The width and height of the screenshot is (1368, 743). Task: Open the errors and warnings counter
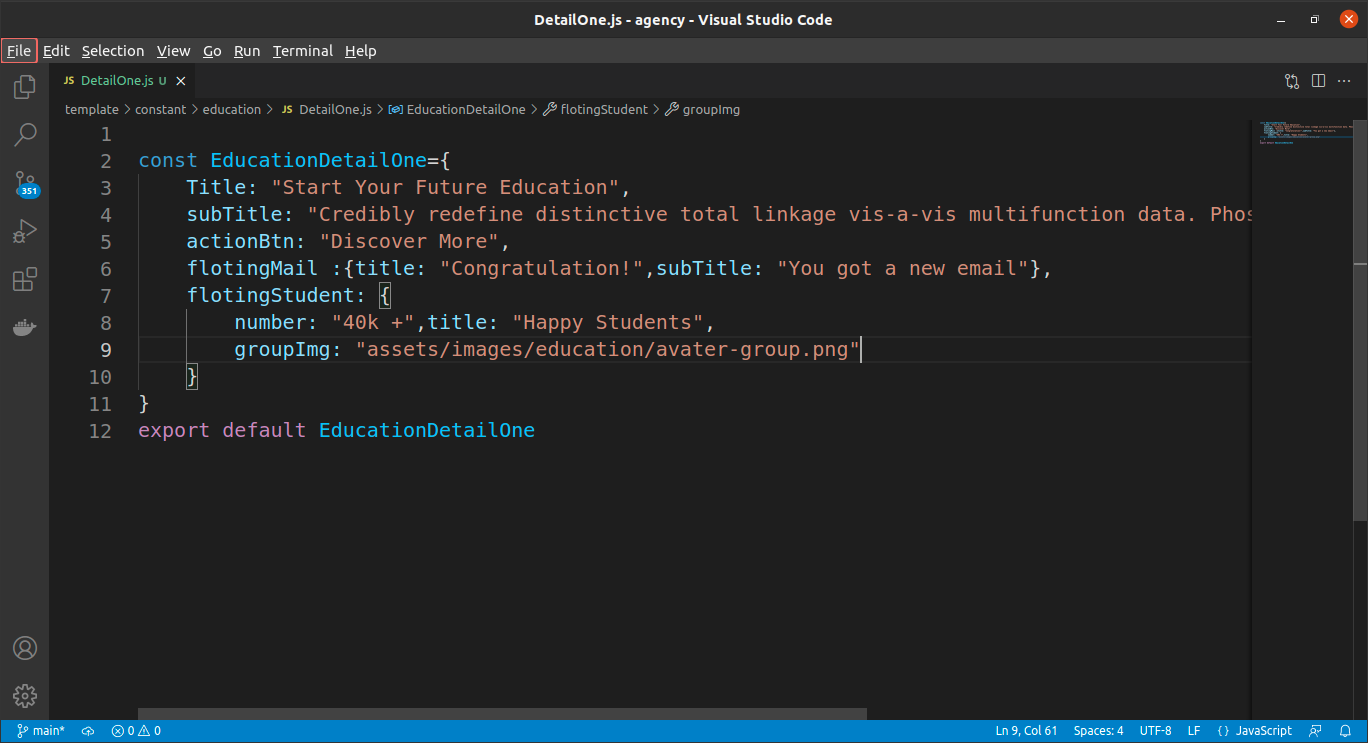(136, 731)
